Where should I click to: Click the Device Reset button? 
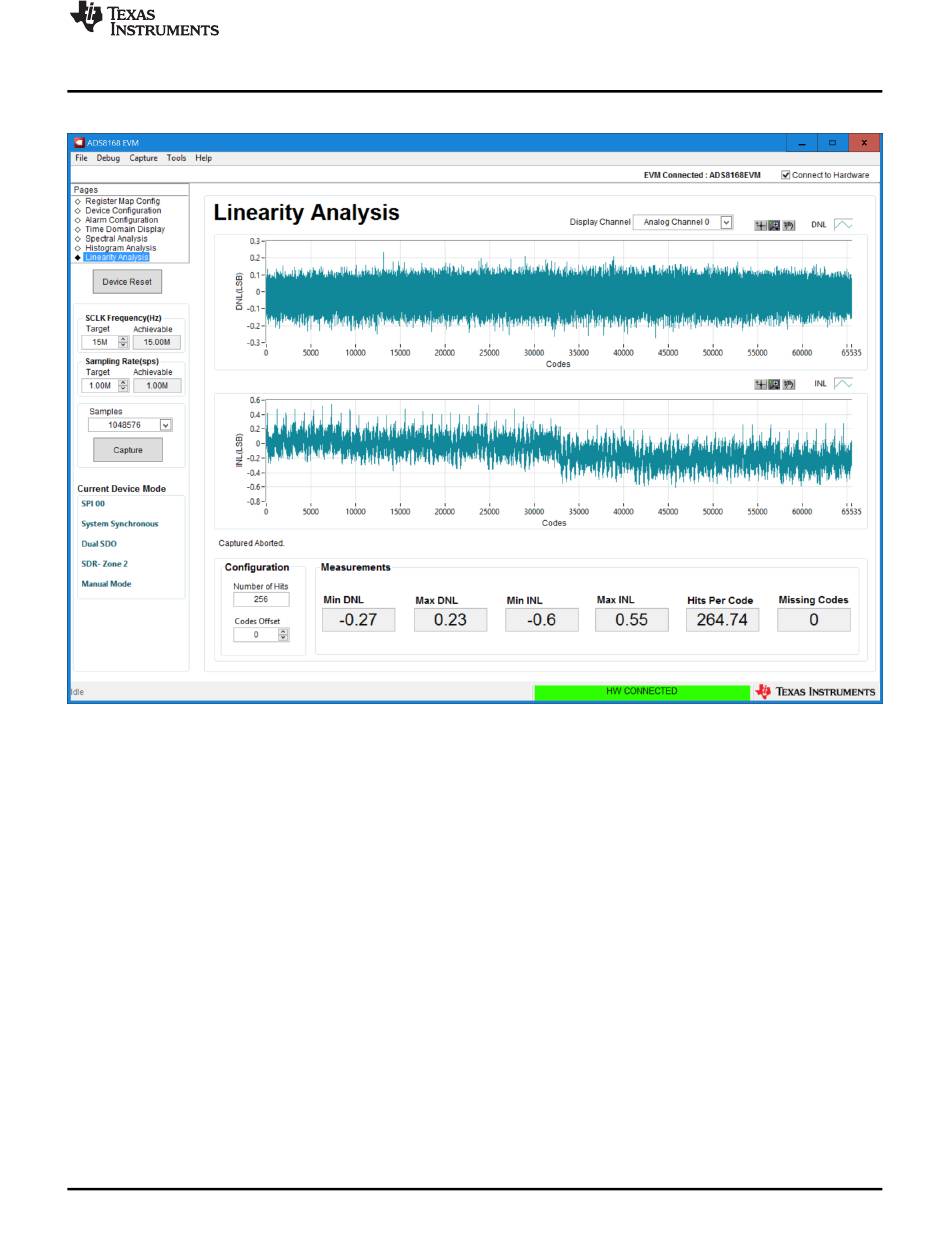127,282
